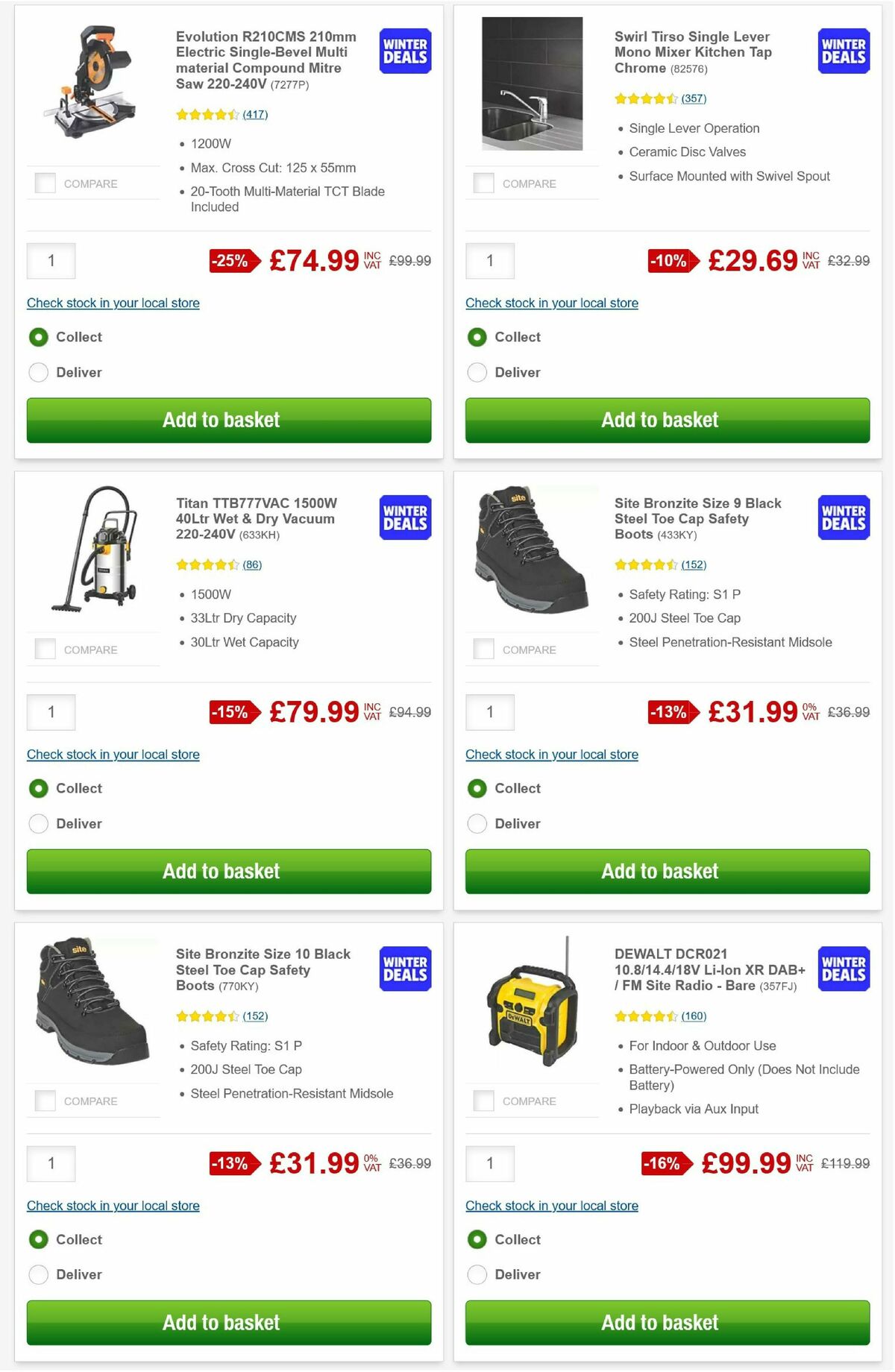
Task: Choose Deliver for Size 10 safety boots
Action: tap(39, 1274)
